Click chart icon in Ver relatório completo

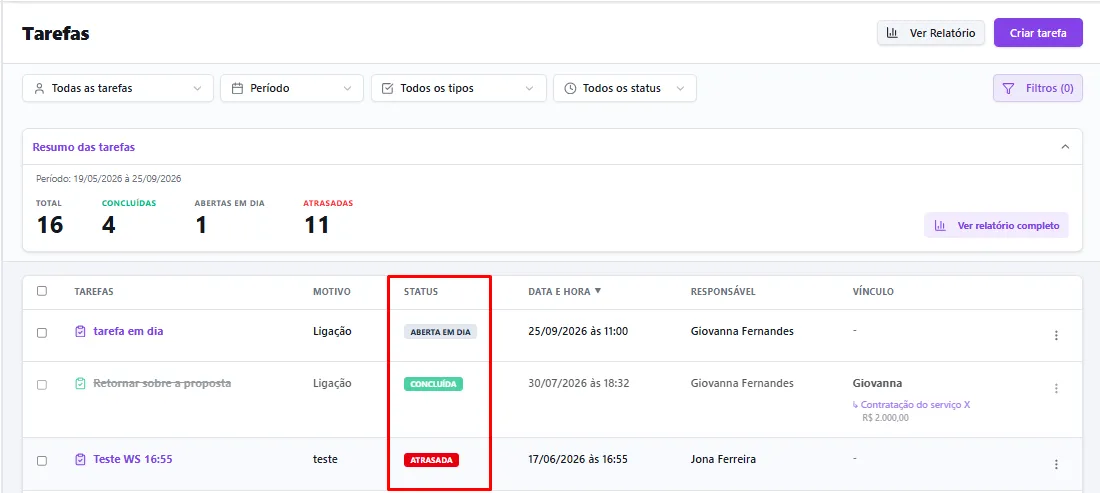939,226
